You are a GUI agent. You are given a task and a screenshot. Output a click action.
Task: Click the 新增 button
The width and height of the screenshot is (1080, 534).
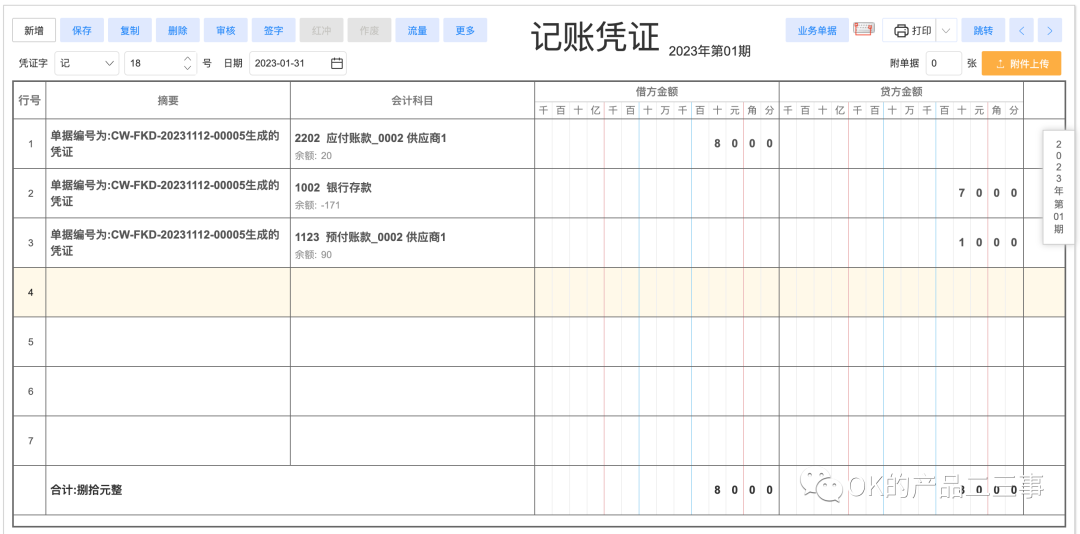point(34,30)
